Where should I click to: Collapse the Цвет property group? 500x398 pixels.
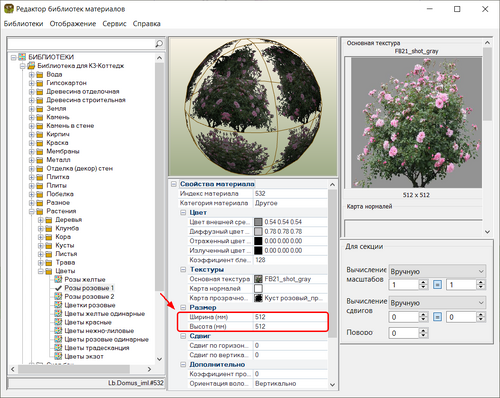pyautogui.click(x=183, y=213)
